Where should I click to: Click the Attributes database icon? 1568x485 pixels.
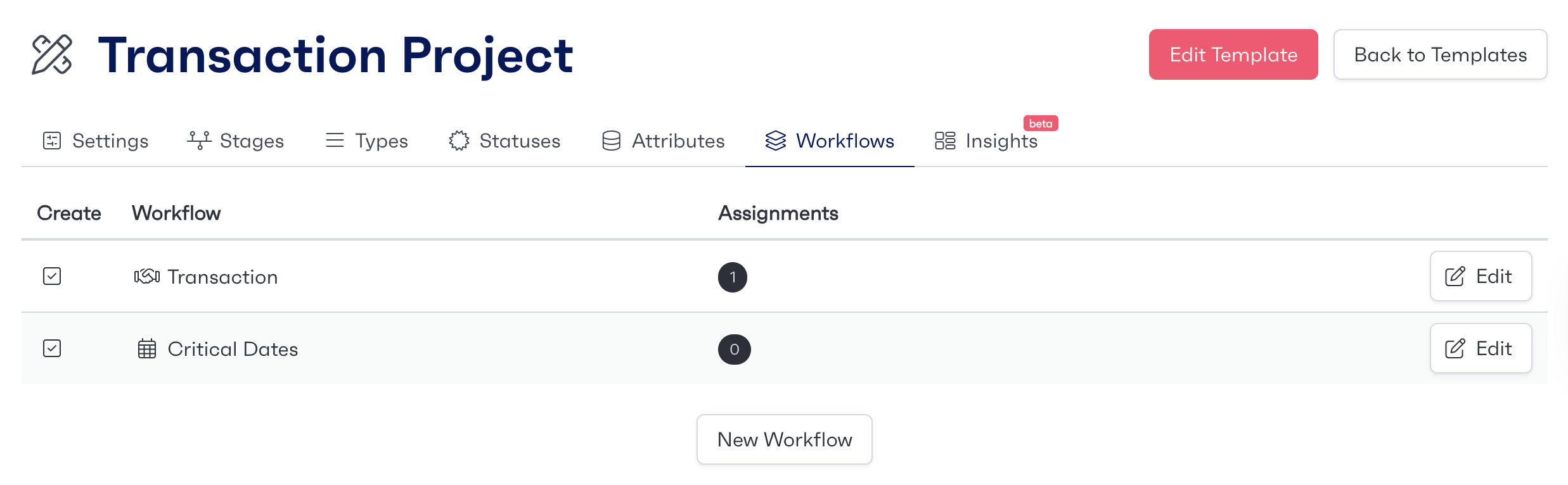[x=612, y=141]
